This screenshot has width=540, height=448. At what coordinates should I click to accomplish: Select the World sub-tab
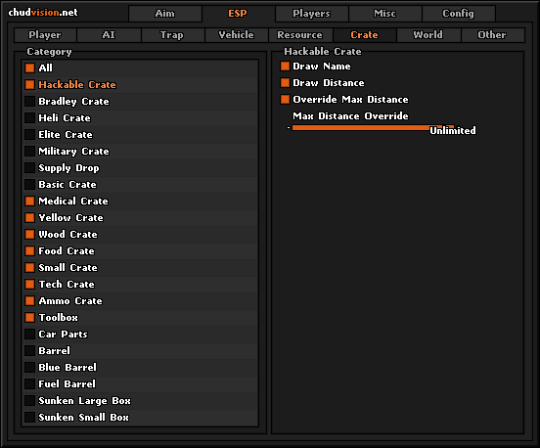click(x=428, y=35)
